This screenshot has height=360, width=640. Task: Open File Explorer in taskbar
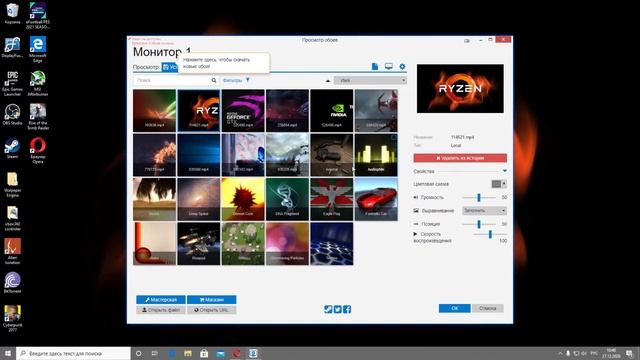(x=188, y=353)
